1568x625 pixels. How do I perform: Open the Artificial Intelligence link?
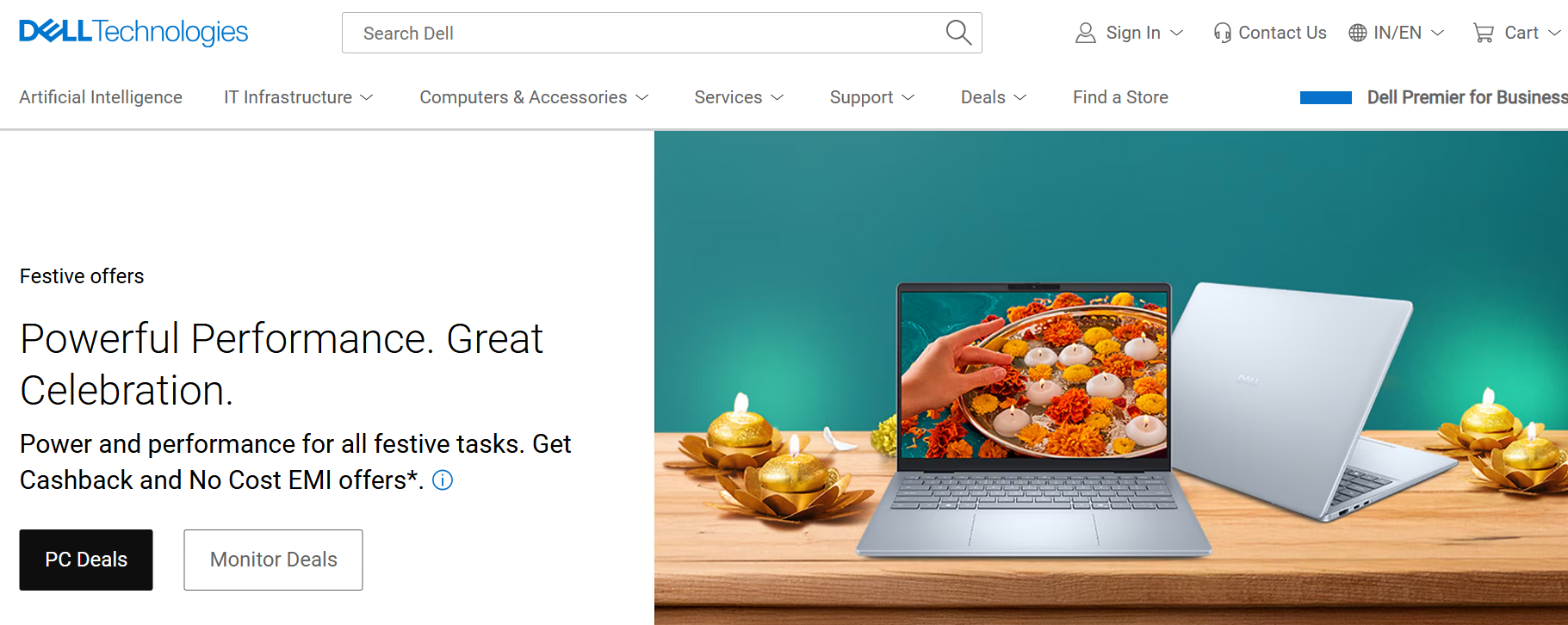coord(101,97)
